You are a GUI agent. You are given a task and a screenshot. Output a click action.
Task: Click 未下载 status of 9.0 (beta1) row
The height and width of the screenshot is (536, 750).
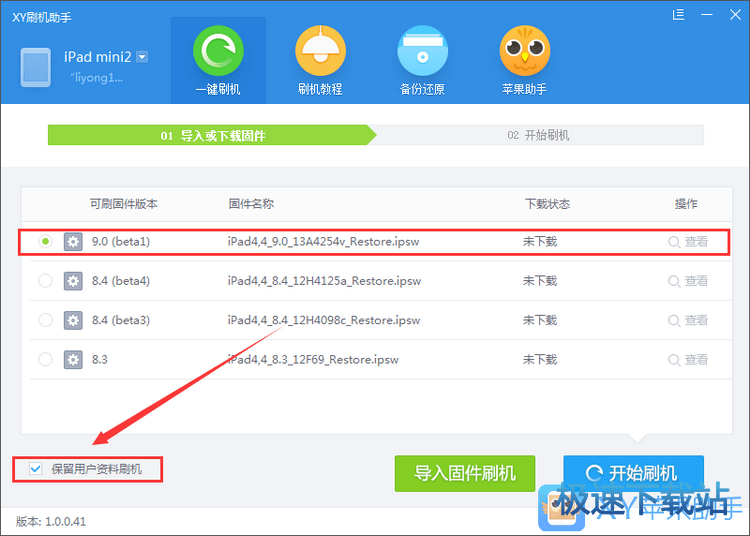(540, 241)
